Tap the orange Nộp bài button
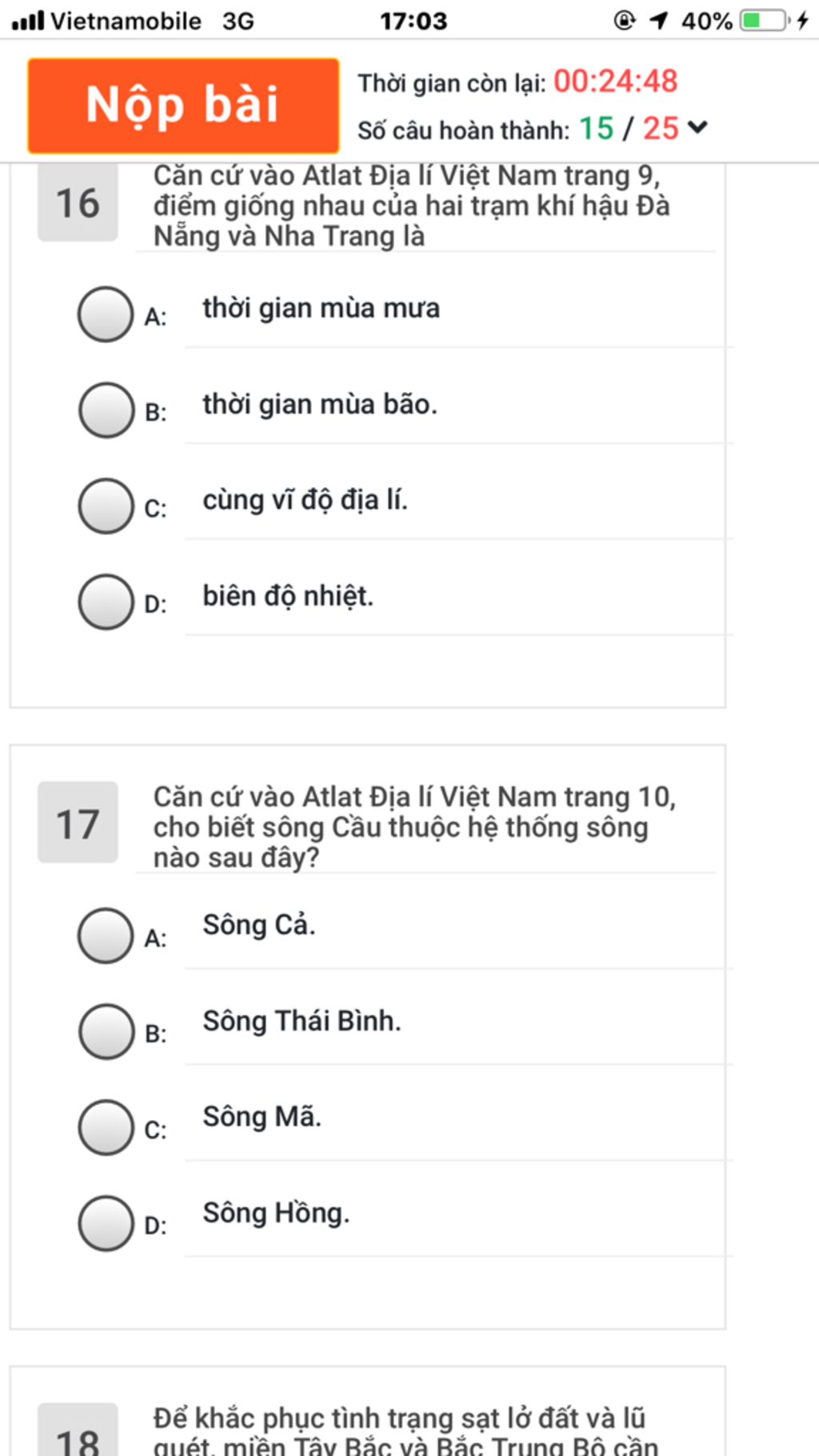The height and width of the screenshot is (1456, 819). [183, 106]
